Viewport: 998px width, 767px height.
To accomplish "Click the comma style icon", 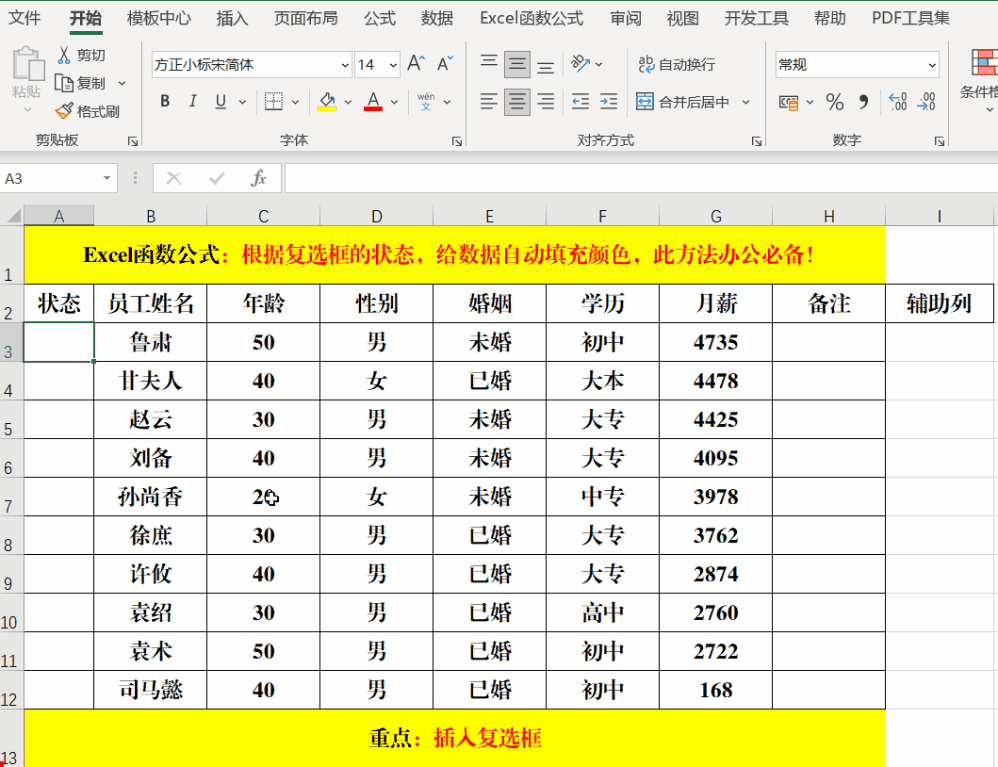I will (863, 101).
